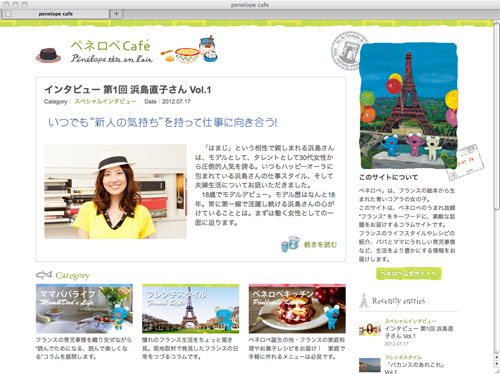Image resolution: width=500 pixels, height=374 pixels.
Task: Click the soup bowl and jar illustration
Action: coord(189,49)
